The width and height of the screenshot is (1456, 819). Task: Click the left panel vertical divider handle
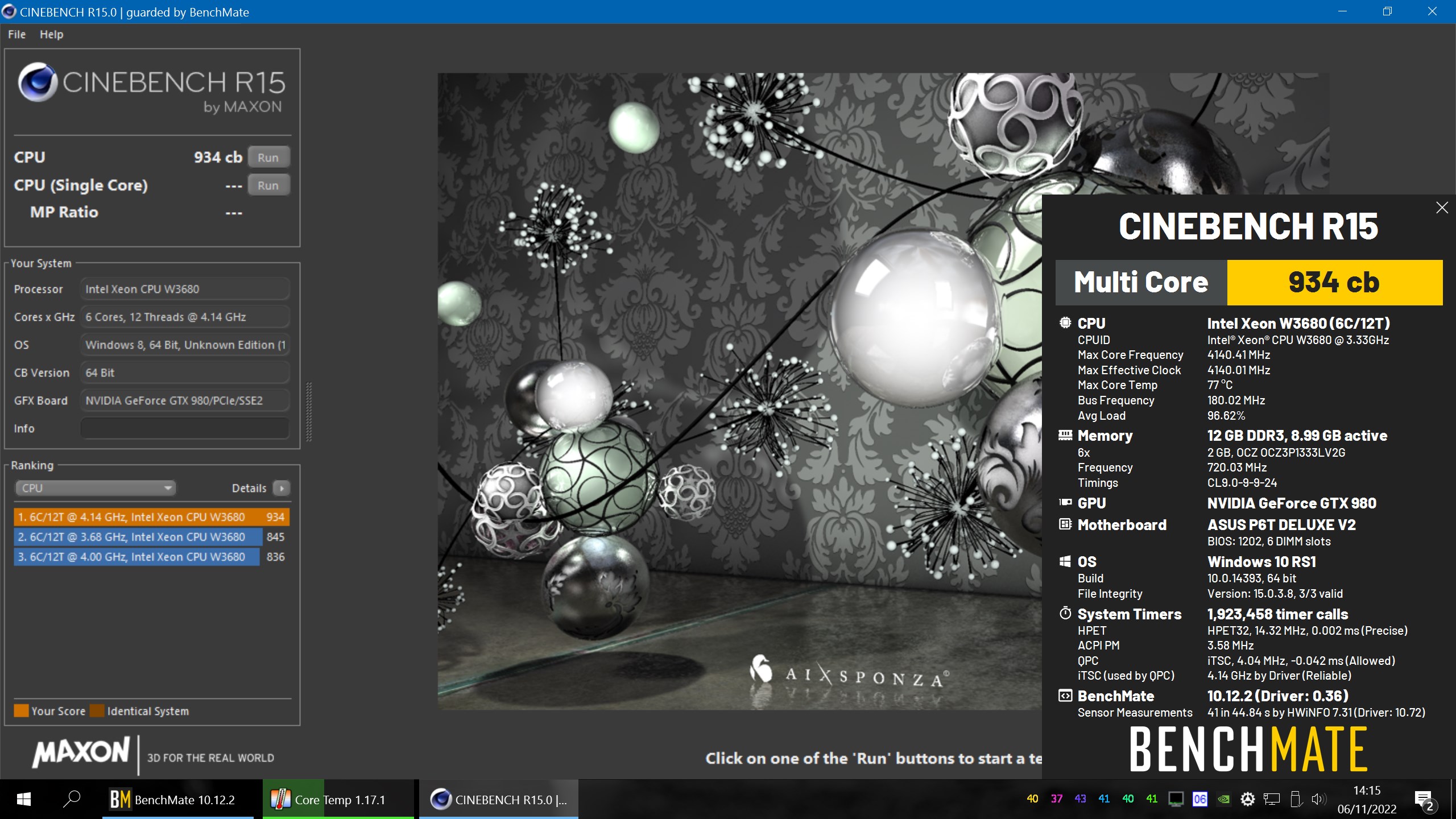(309, 412)
